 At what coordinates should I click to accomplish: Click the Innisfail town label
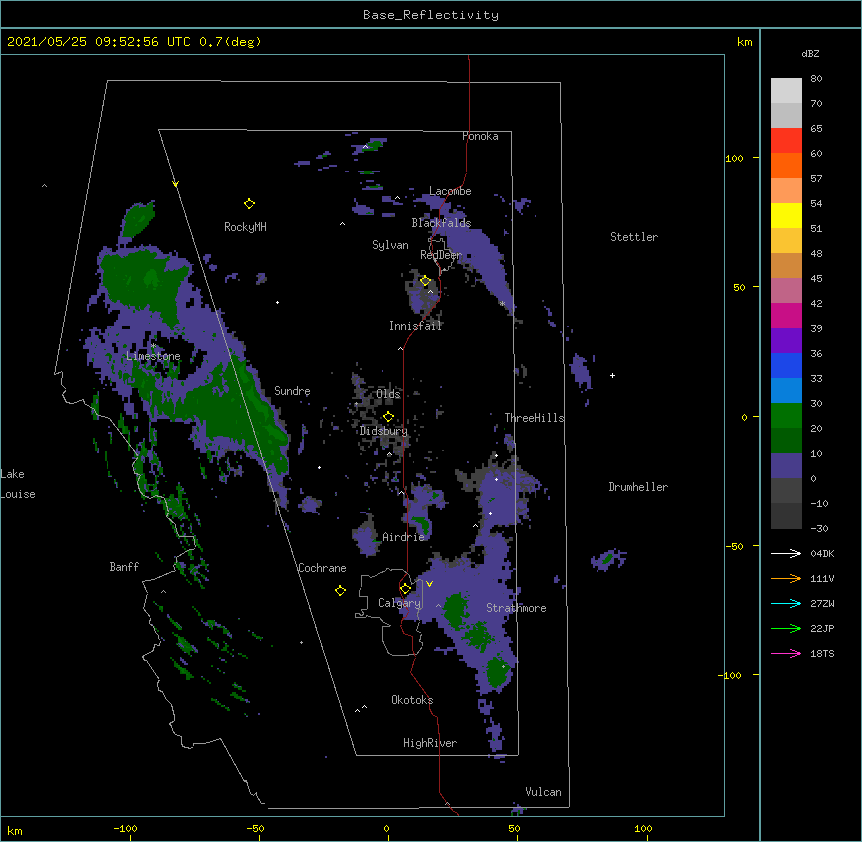[x=415, y=326]
